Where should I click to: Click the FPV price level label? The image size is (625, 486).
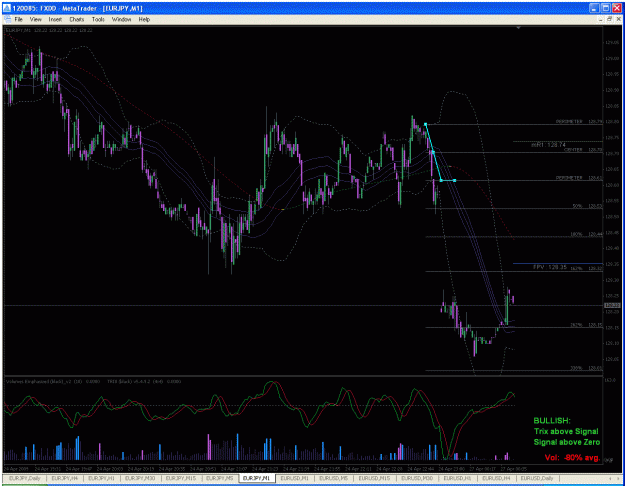[550, 267]
